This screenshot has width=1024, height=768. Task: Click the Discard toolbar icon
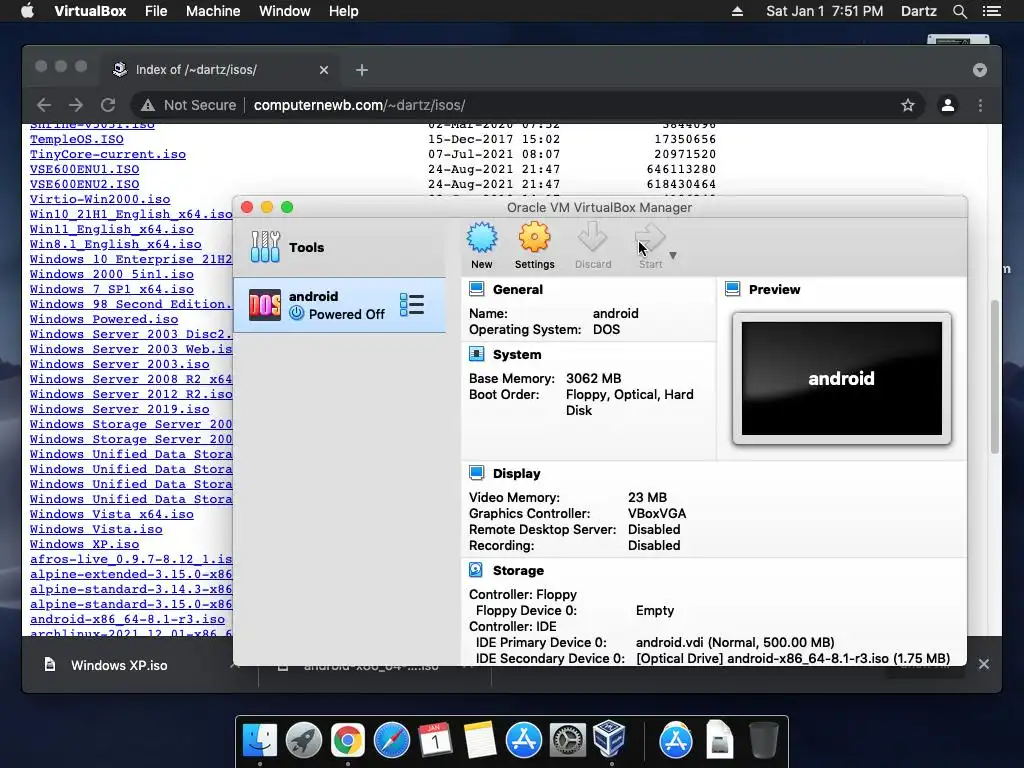click(x=593, y=238)
